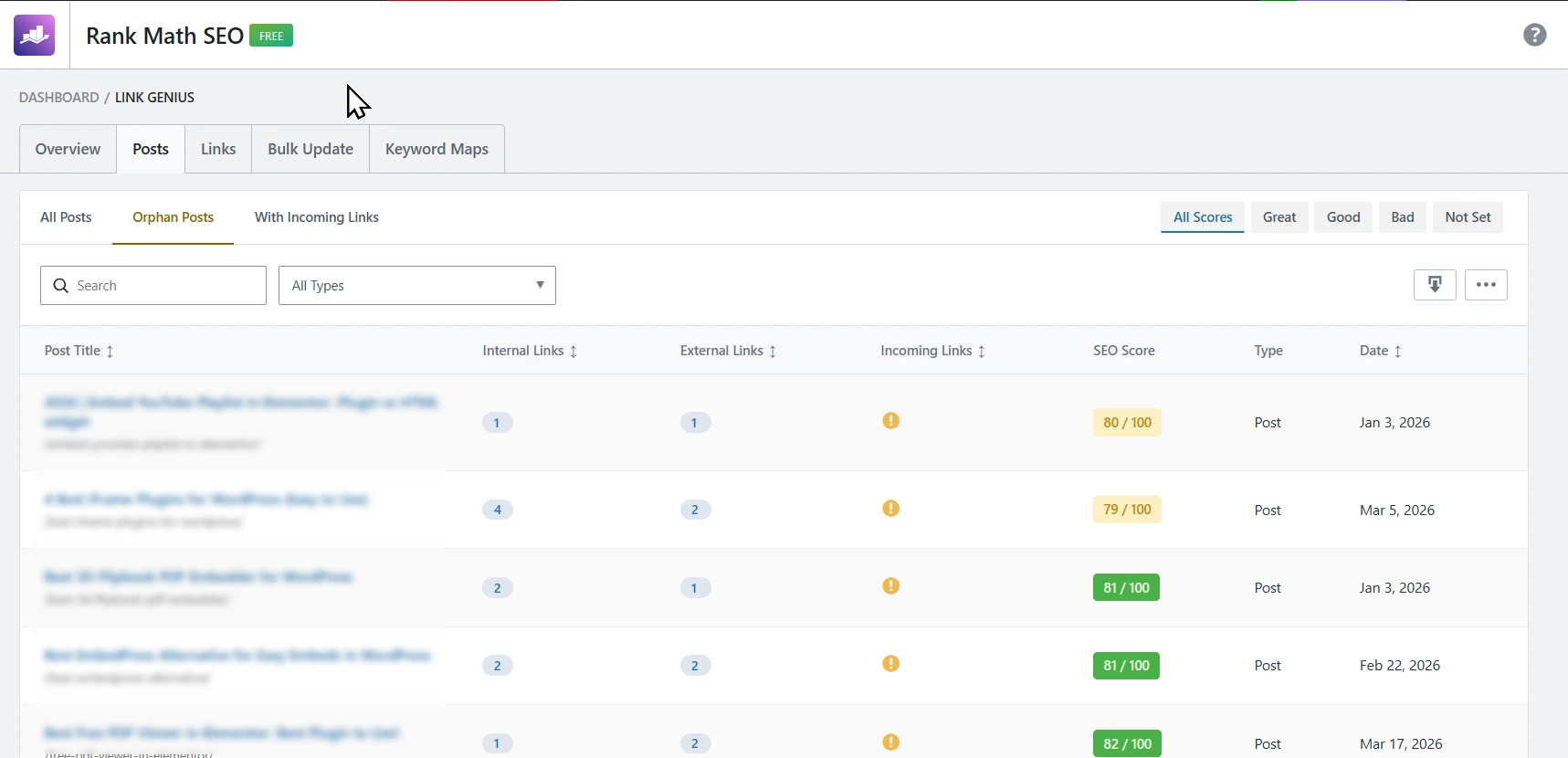
Task: Click the Rank Math SEO title
Action: coord(164,36)
